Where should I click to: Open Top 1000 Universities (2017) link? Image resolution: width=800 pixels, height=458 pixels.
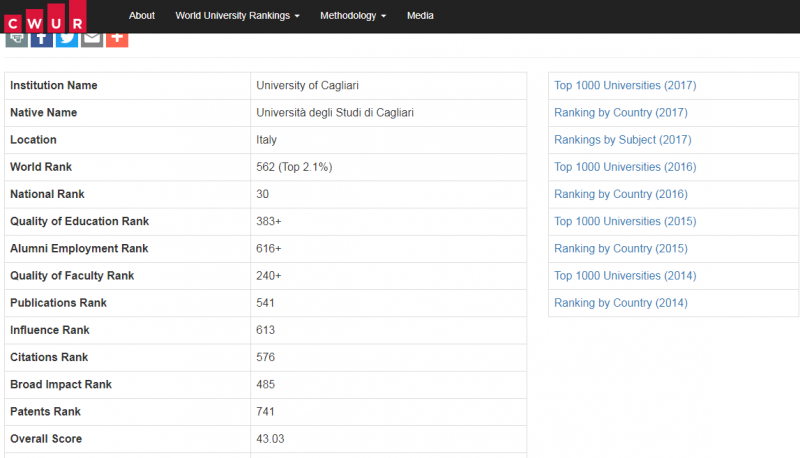point(625,86)
